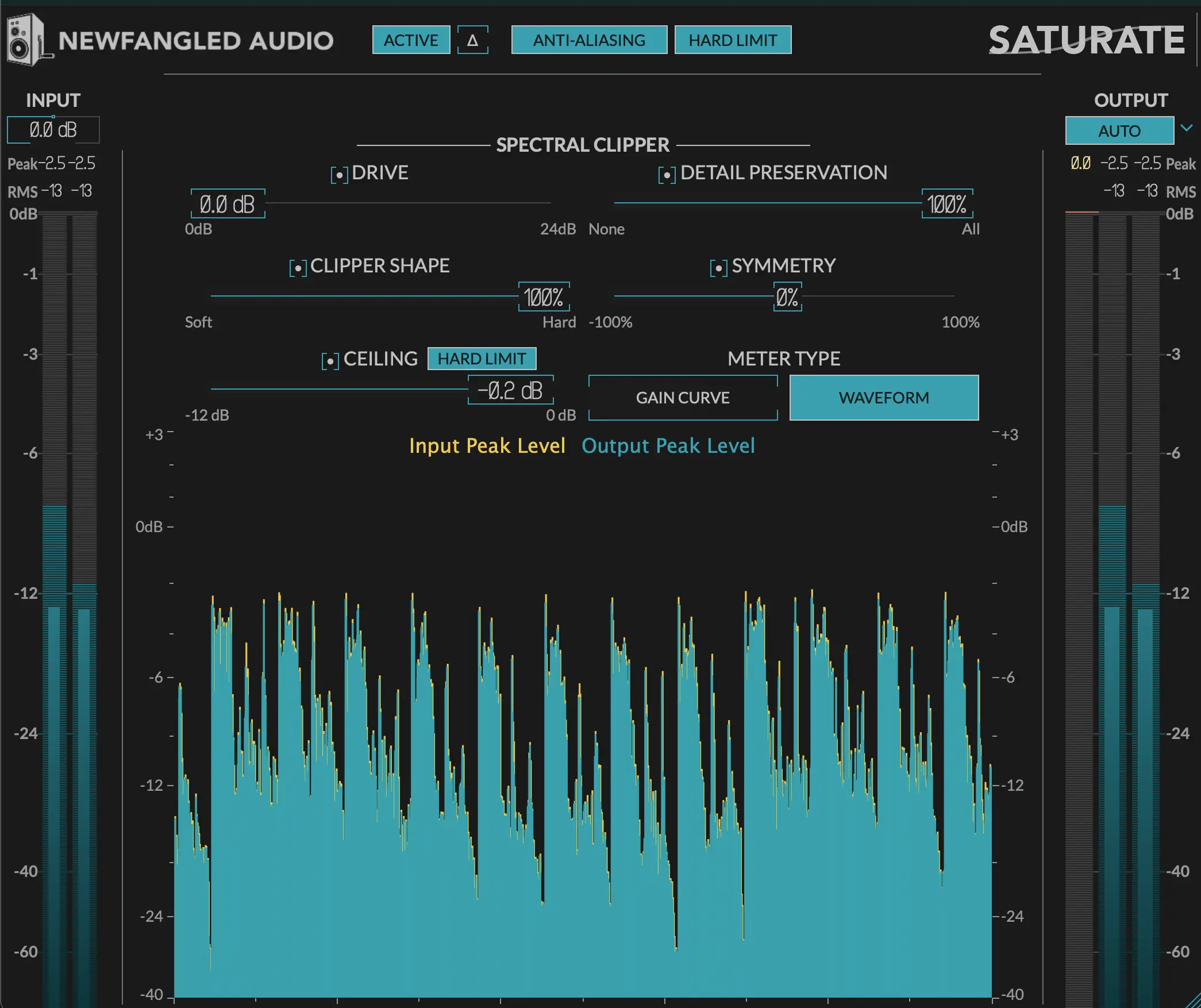Click the input gain value field

tap(53, 130)
